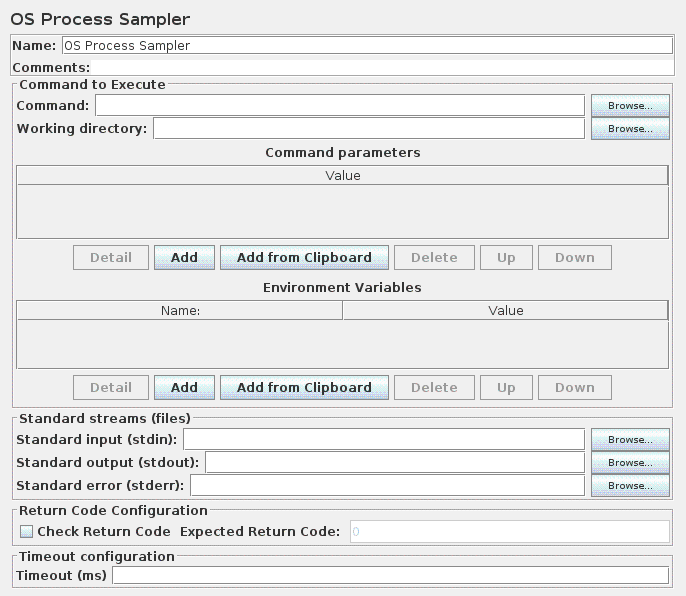Image resolution: width=686 pixels, height=596 pixels.
Task: Add command parameters from Clipboard
Action: tap(304, 257)
